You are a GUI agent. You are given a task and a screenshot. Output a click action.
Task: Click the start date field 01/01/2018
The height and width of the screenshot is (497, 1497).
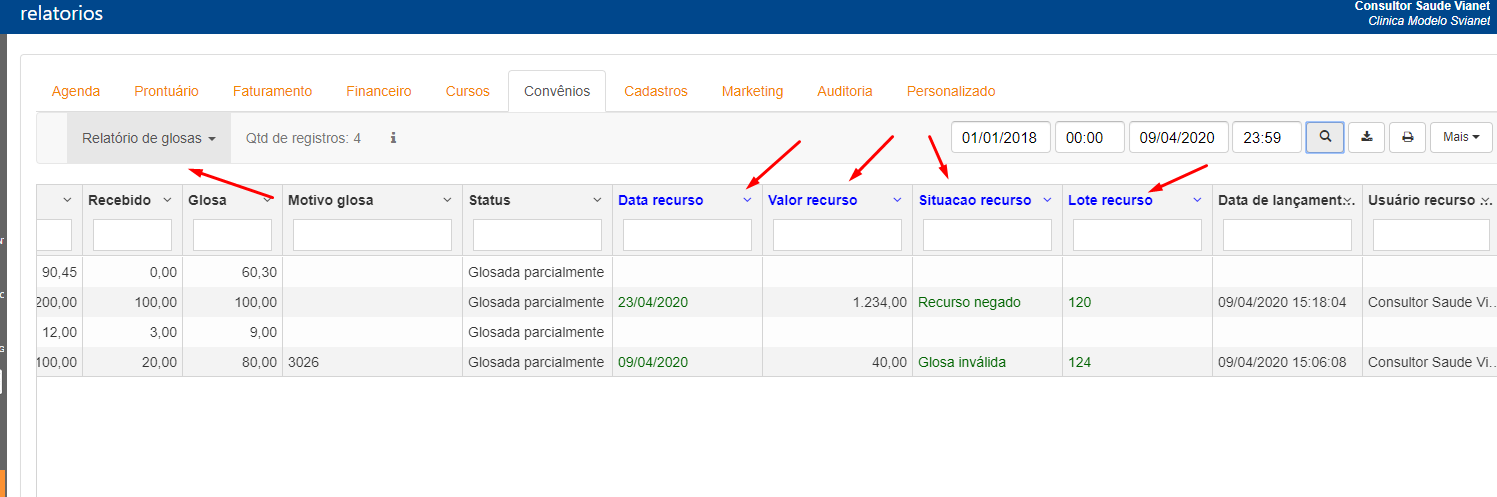tap(1000, 138)
